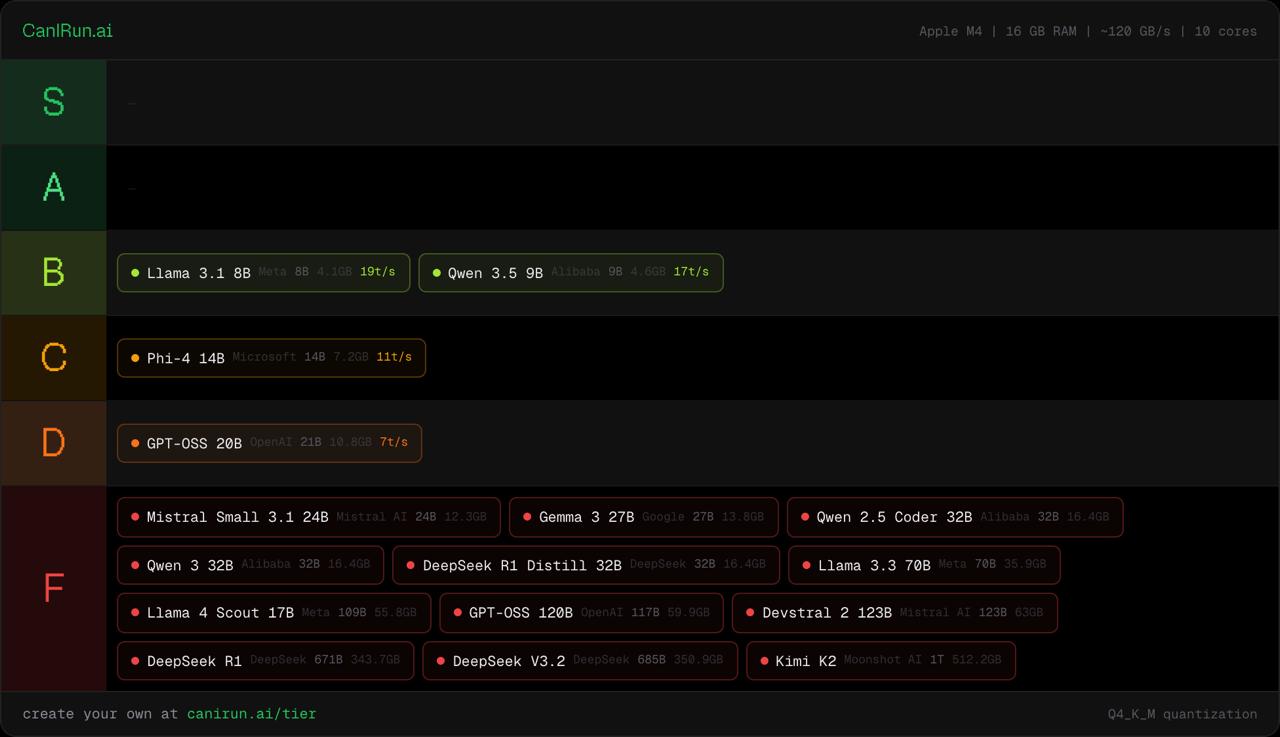The image size is (1280, 737).
Task: Click the Apple M4 hardware specs text
Action: [x=1087, y=31]
